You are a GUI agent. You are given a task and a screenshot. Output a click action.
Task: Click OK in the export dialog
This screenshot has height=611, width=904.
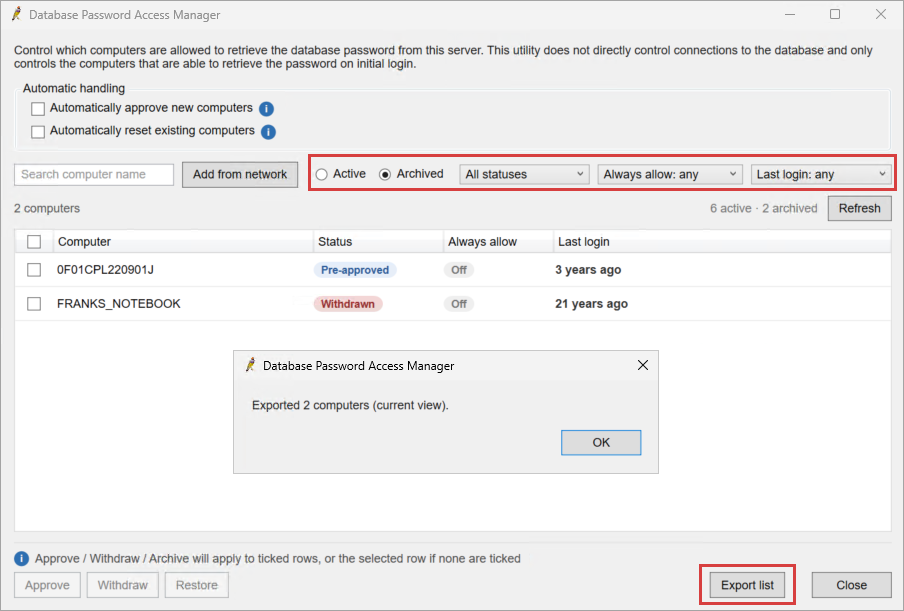(601, 443)
